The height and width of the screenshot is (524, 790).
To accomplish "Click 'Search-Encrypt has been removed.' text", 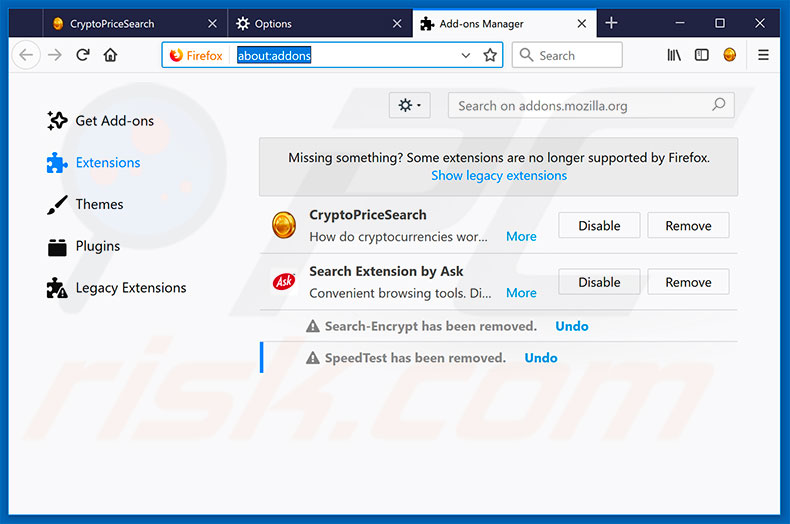I will (431, 326).
